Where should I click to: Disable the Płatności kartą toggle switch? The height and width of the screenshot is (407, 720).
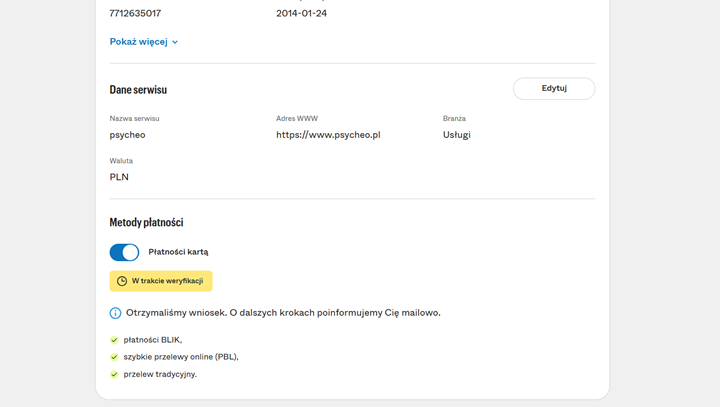(124, 252)
